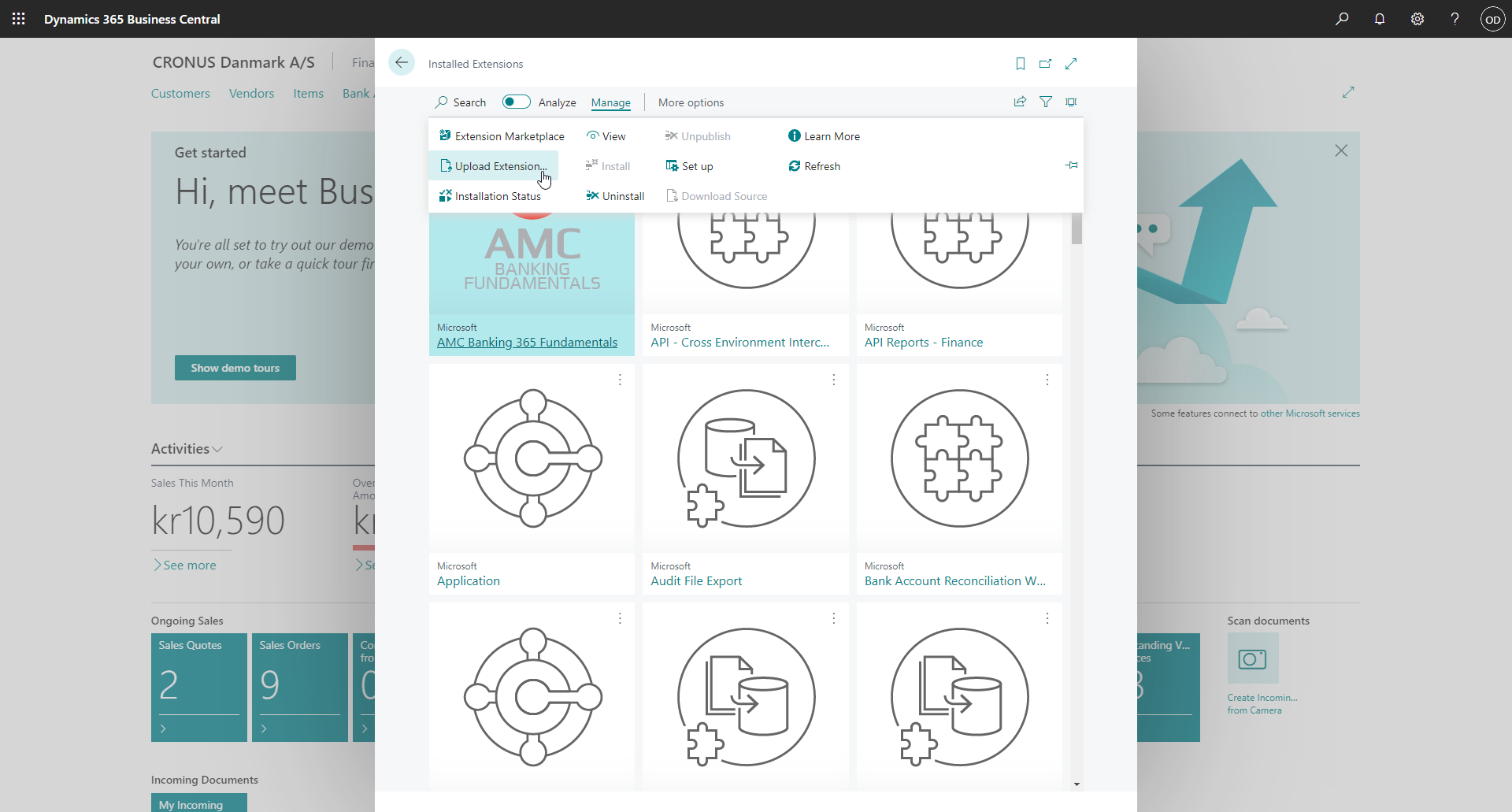Click Learn More action
This screenshot has width=1512, height=812.
[x=824, y=136]
